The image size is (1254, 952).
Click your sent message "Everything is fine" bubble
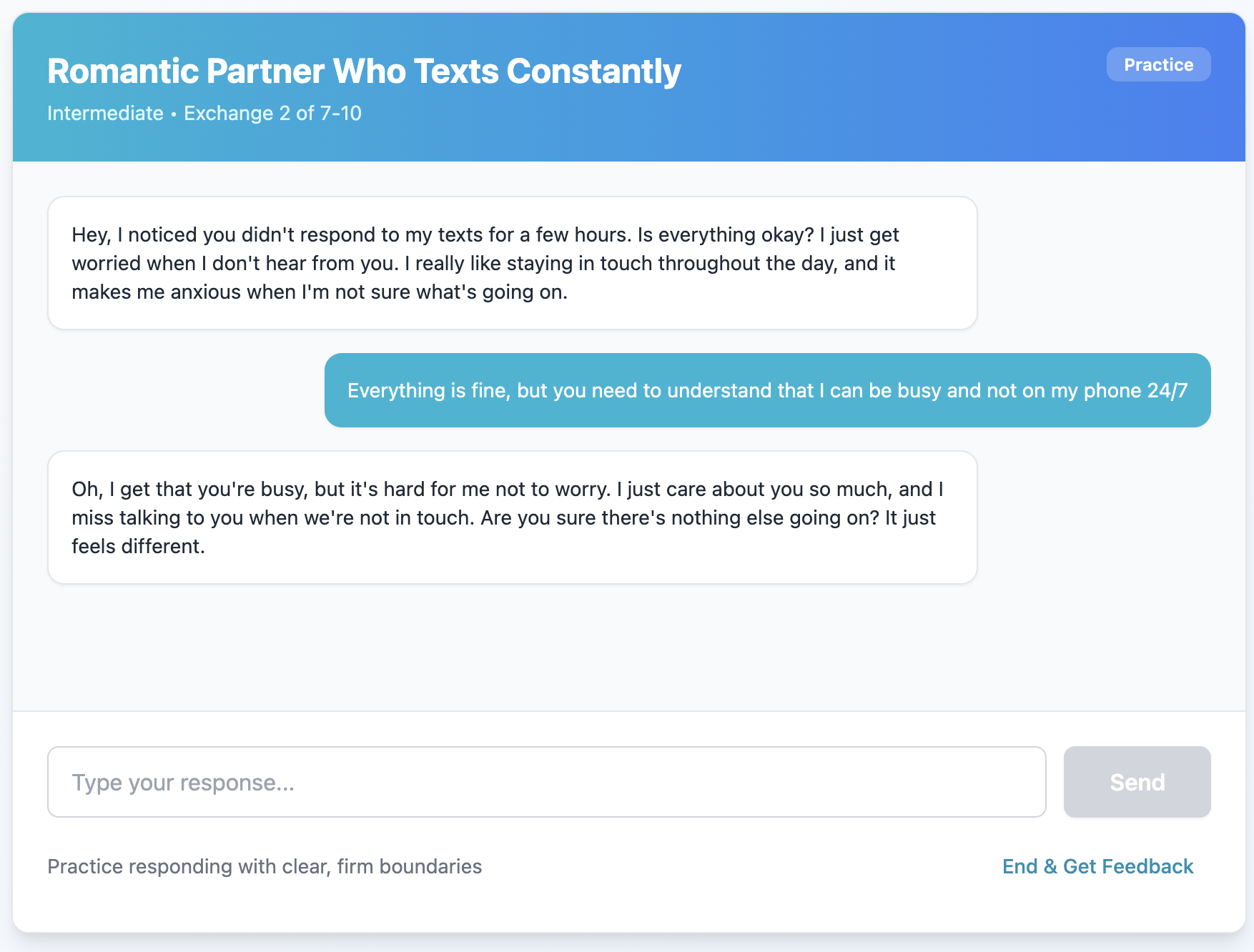[x=767, y=390]
